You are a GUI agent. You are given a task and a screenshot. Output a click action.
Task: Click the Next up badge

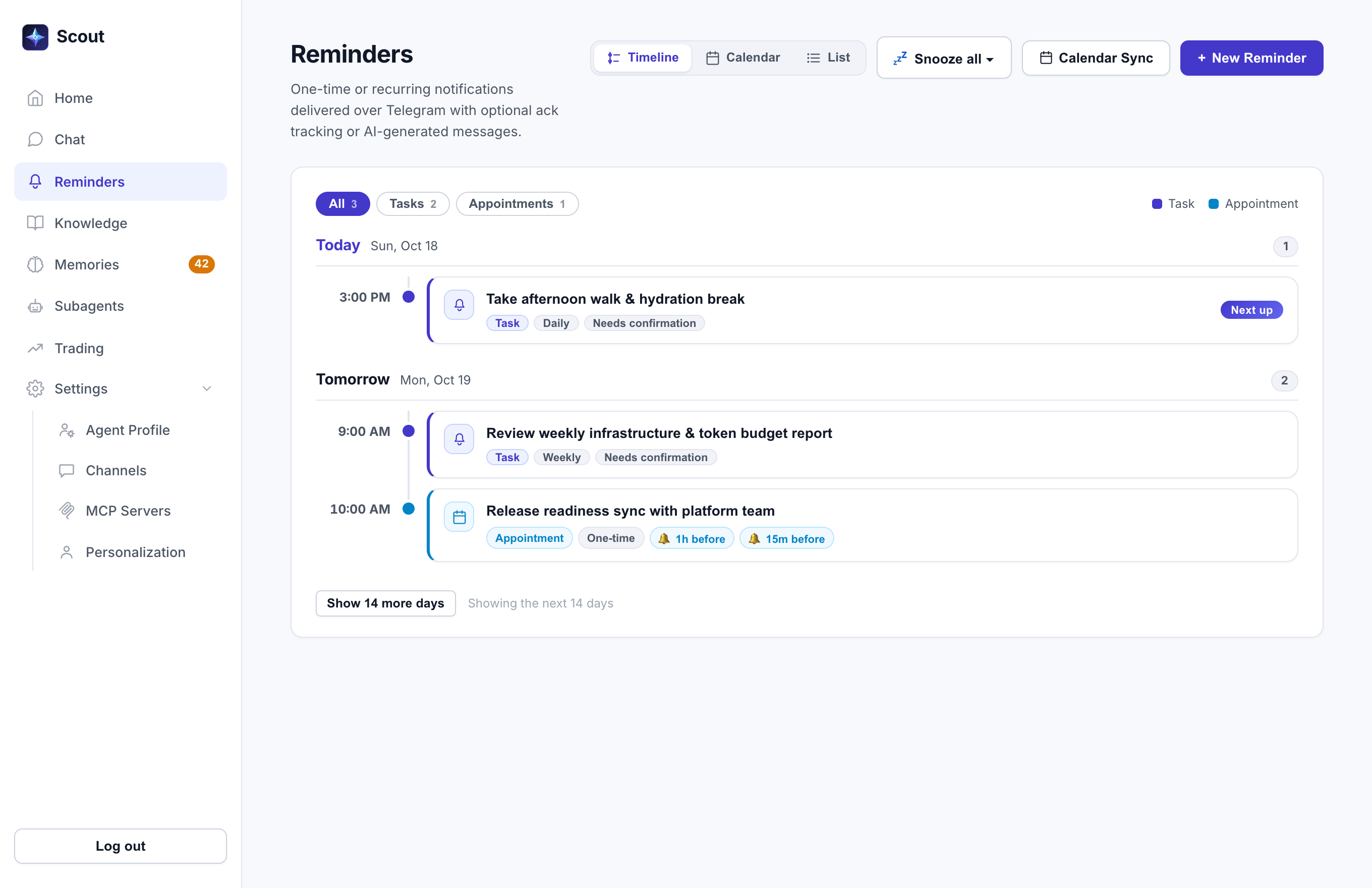(1251, 310)
